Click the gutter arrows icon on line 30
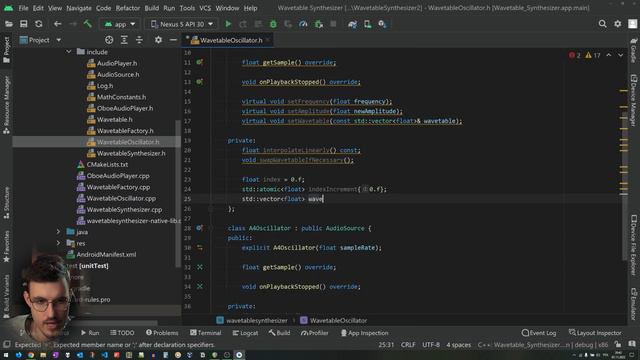The height and width of the screenshot is (360, 640). tap(200, 248)
